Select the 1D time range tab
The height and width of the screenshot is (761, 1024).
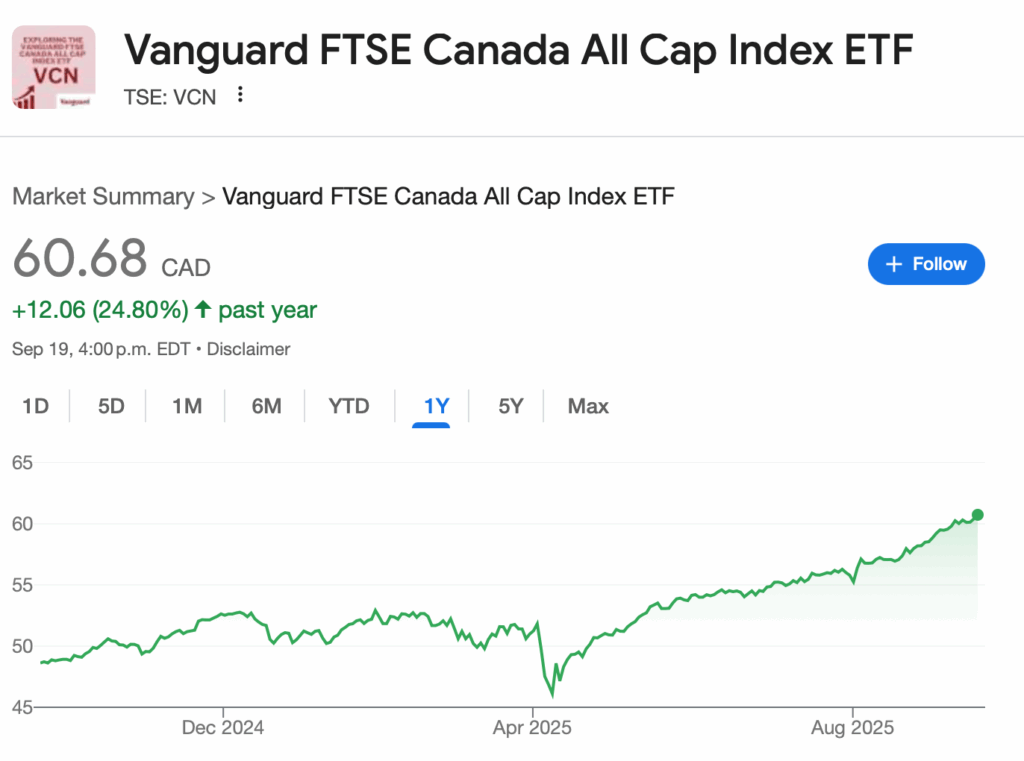click(x=36, y=406)
